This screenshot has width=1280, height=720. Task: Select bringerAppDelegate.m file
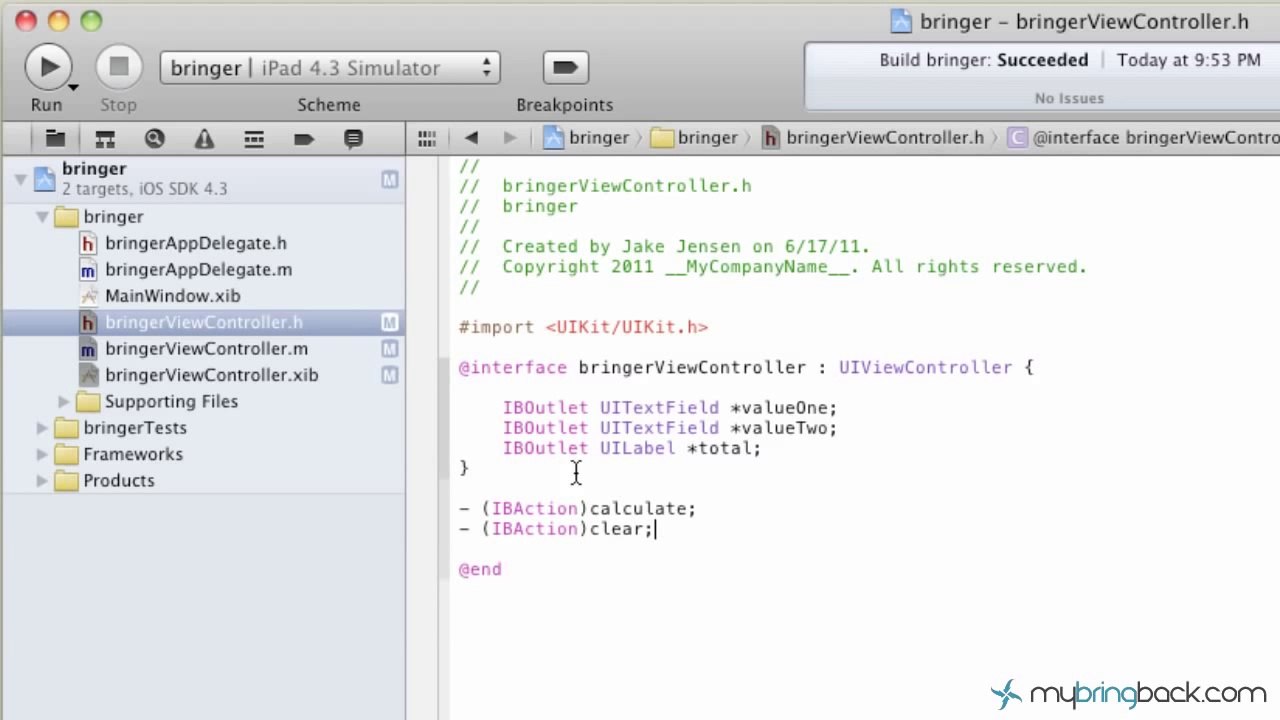pos(198,270)
